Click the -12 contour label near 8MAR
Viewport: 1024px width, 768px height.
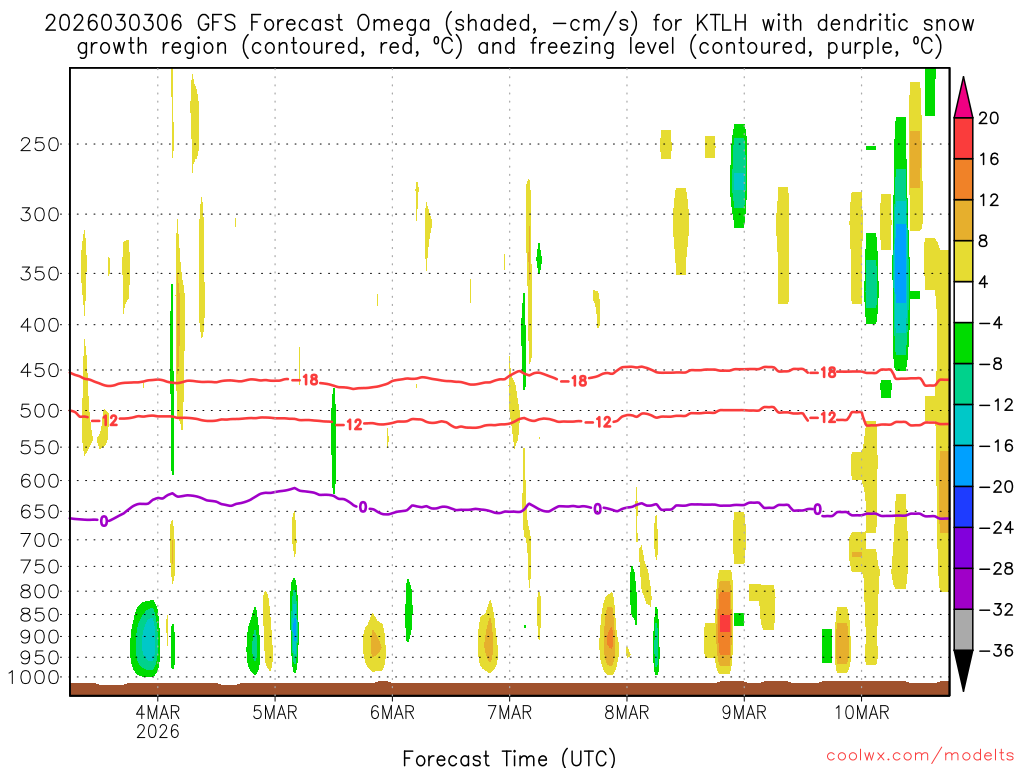pyautogui.click(x=598, y=423)
